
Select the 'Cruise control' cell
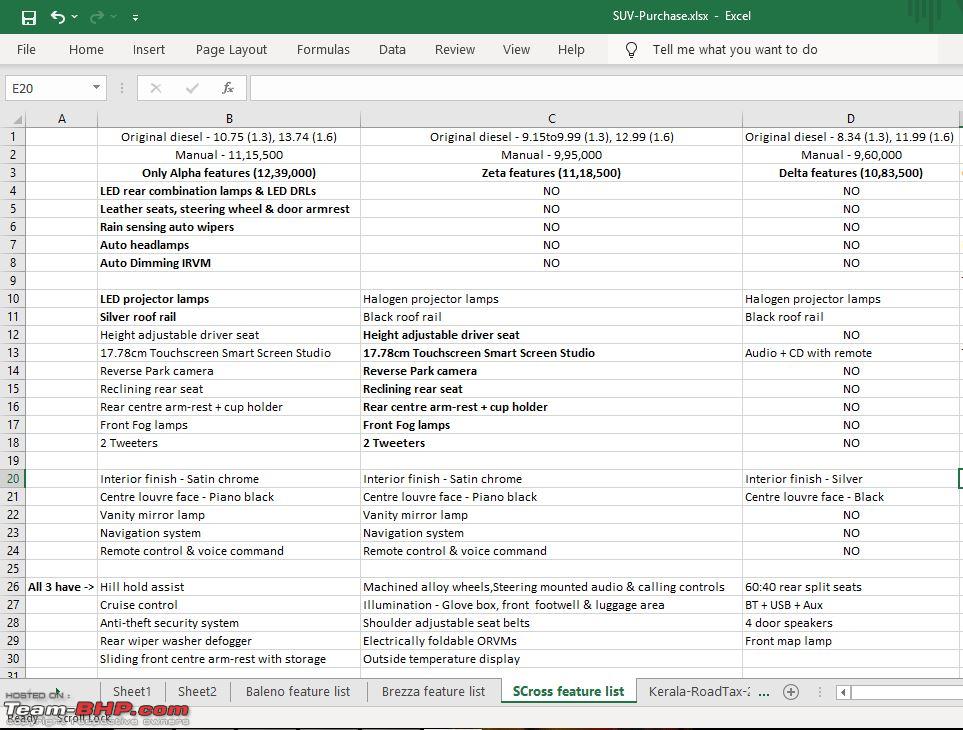tap(229, 605)
